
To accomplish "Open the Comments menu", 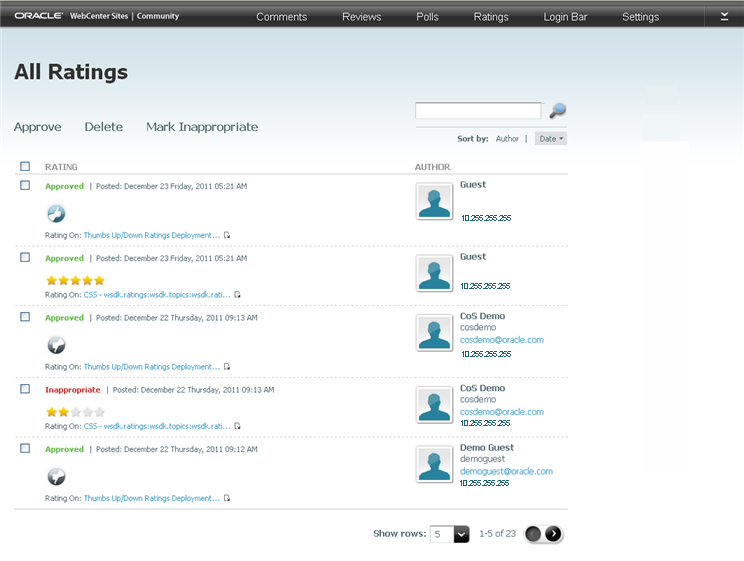I will click(281, 17).
